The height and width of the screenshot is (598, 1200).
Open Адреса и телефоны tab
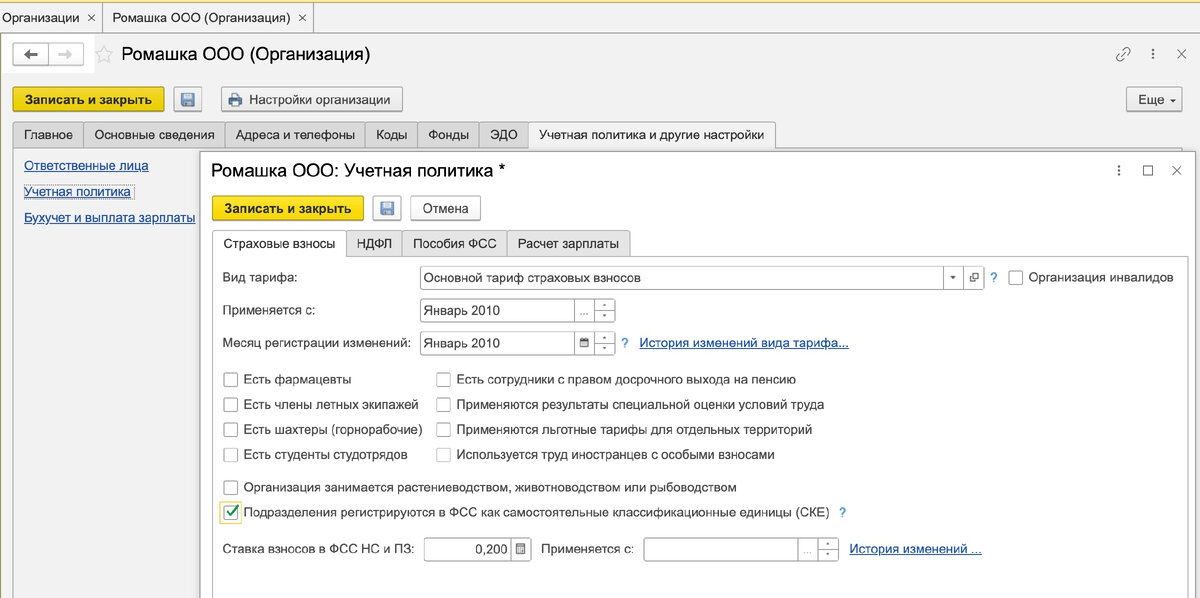pos(295,135)
